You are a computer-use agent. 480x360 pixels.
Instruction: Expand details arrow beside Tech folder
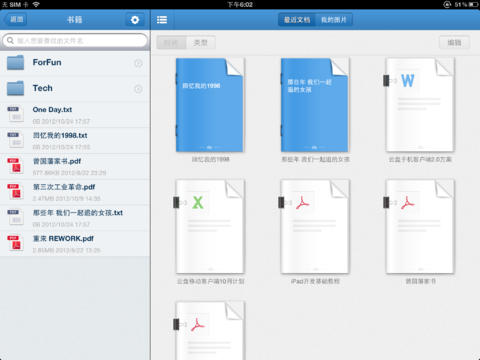138,89
